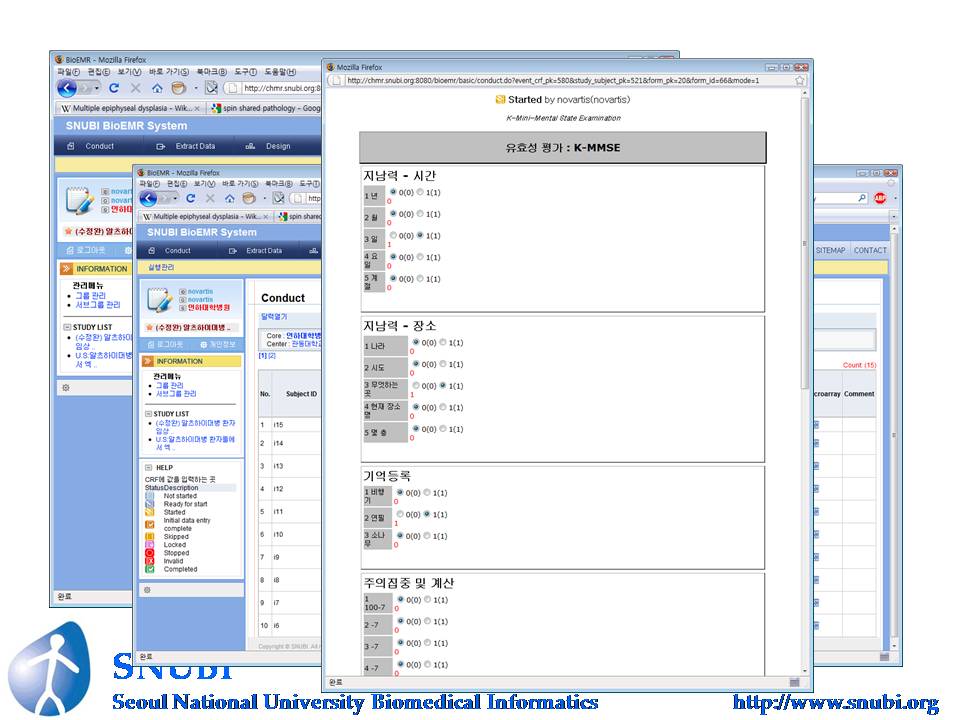Click front popup vertical scrollbar thumb
The height and width of the screenshot is (720, 960).
pyautogui.click(x=804, y=242)
